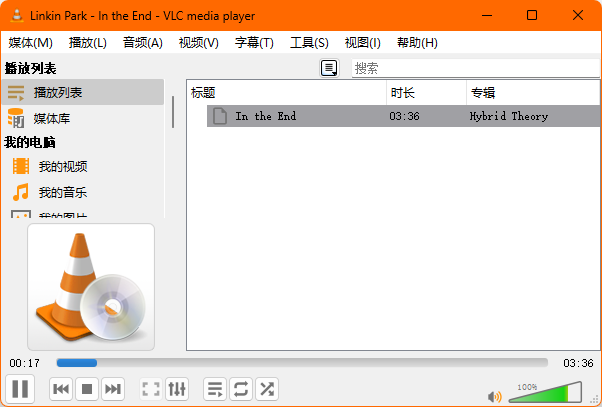Viewport: 602px width, 407px height.
Task: Select 媒体库 in the sidebar
Action: click(x=83, y=118)
